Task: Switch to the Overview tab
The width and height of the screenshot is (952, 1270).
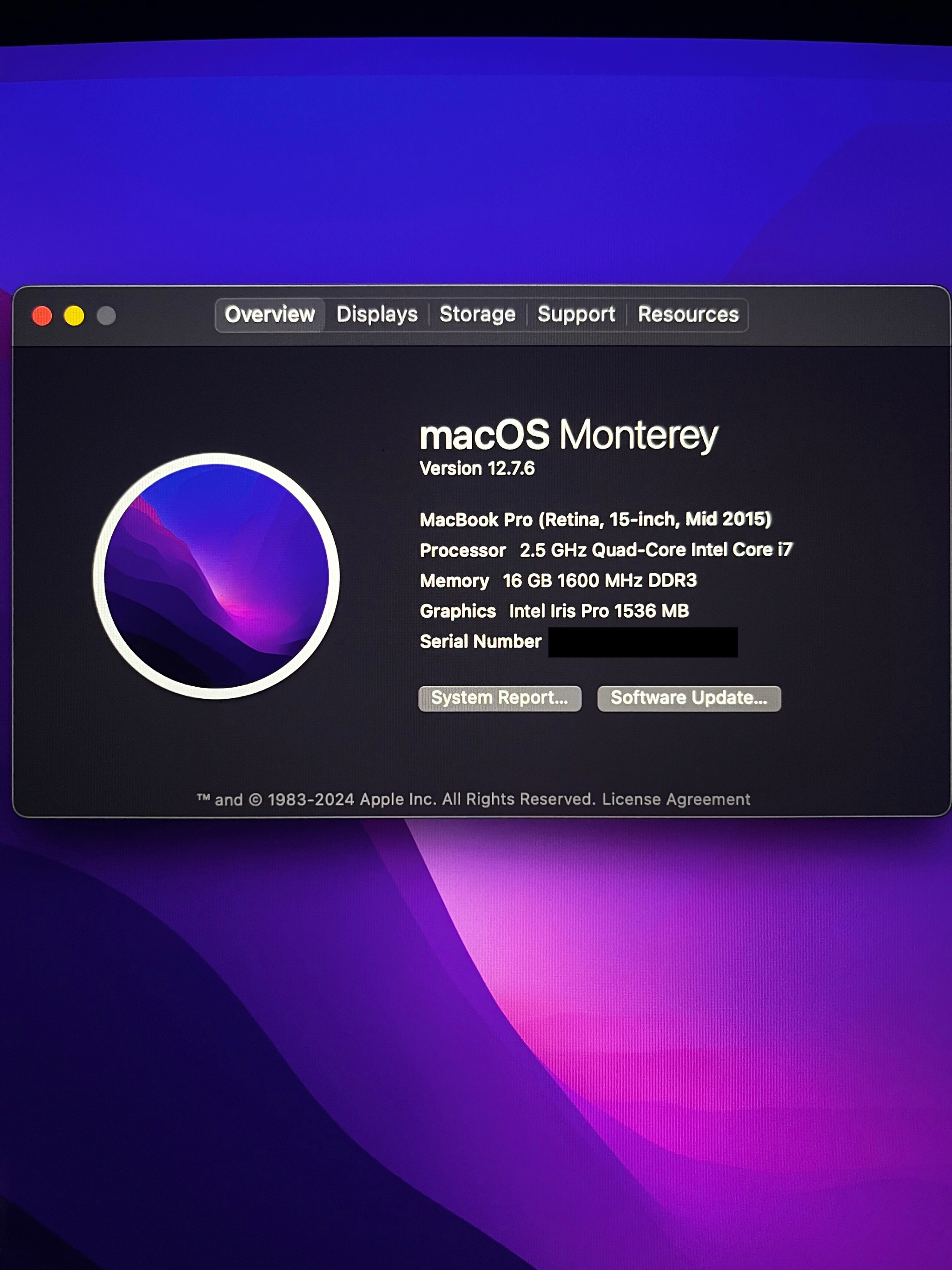Action: point(270,315)
